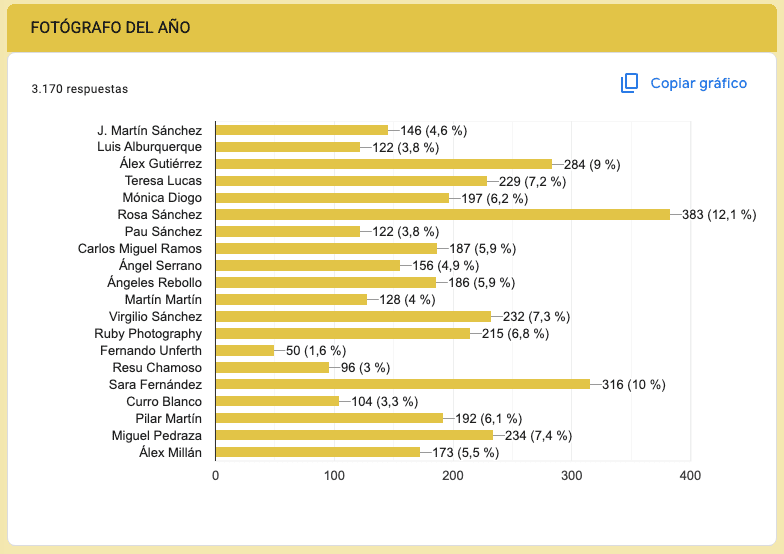Click the '3.170 respuestas' response count text

coord(80,89)
